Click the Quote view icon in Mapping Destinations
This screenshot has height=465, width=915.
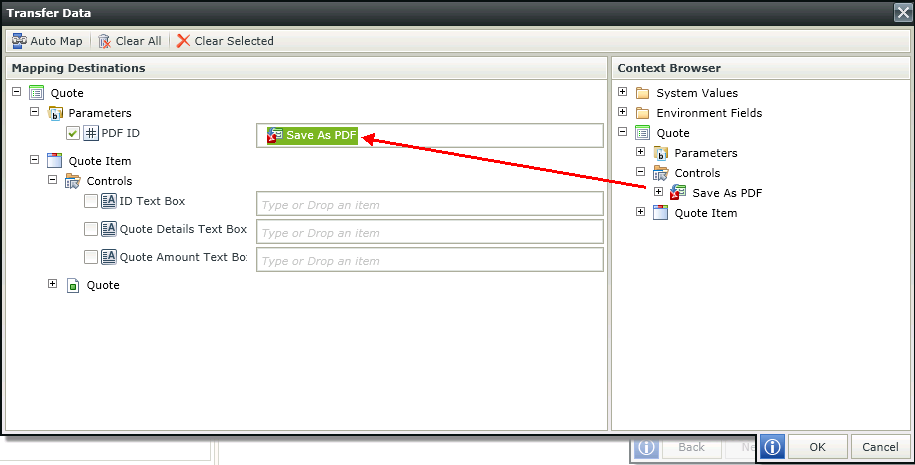pyautogui.click(x=36, y=93)
